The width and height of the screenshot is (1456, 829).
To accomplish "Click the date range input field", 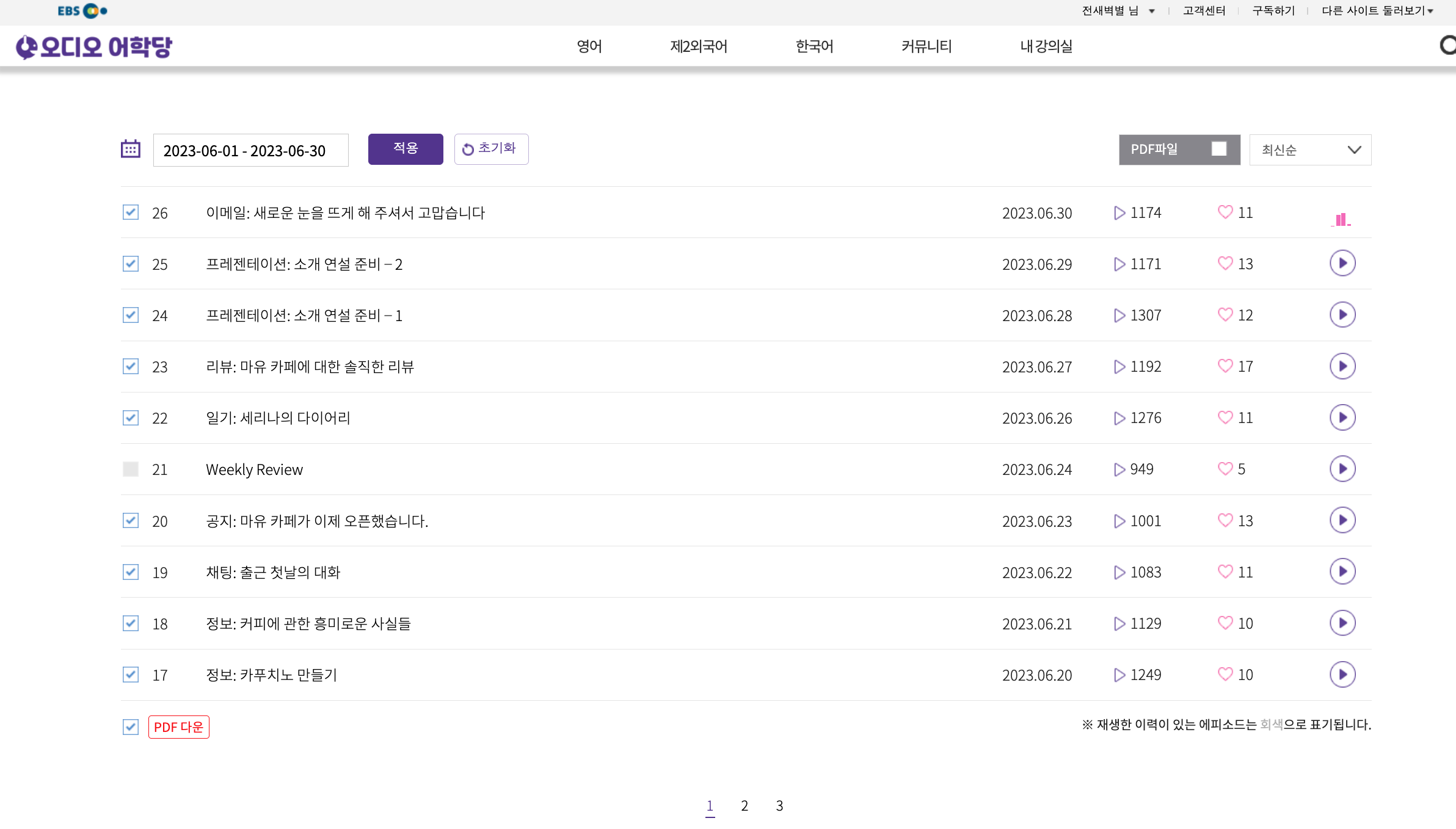I will pos(250,150).
